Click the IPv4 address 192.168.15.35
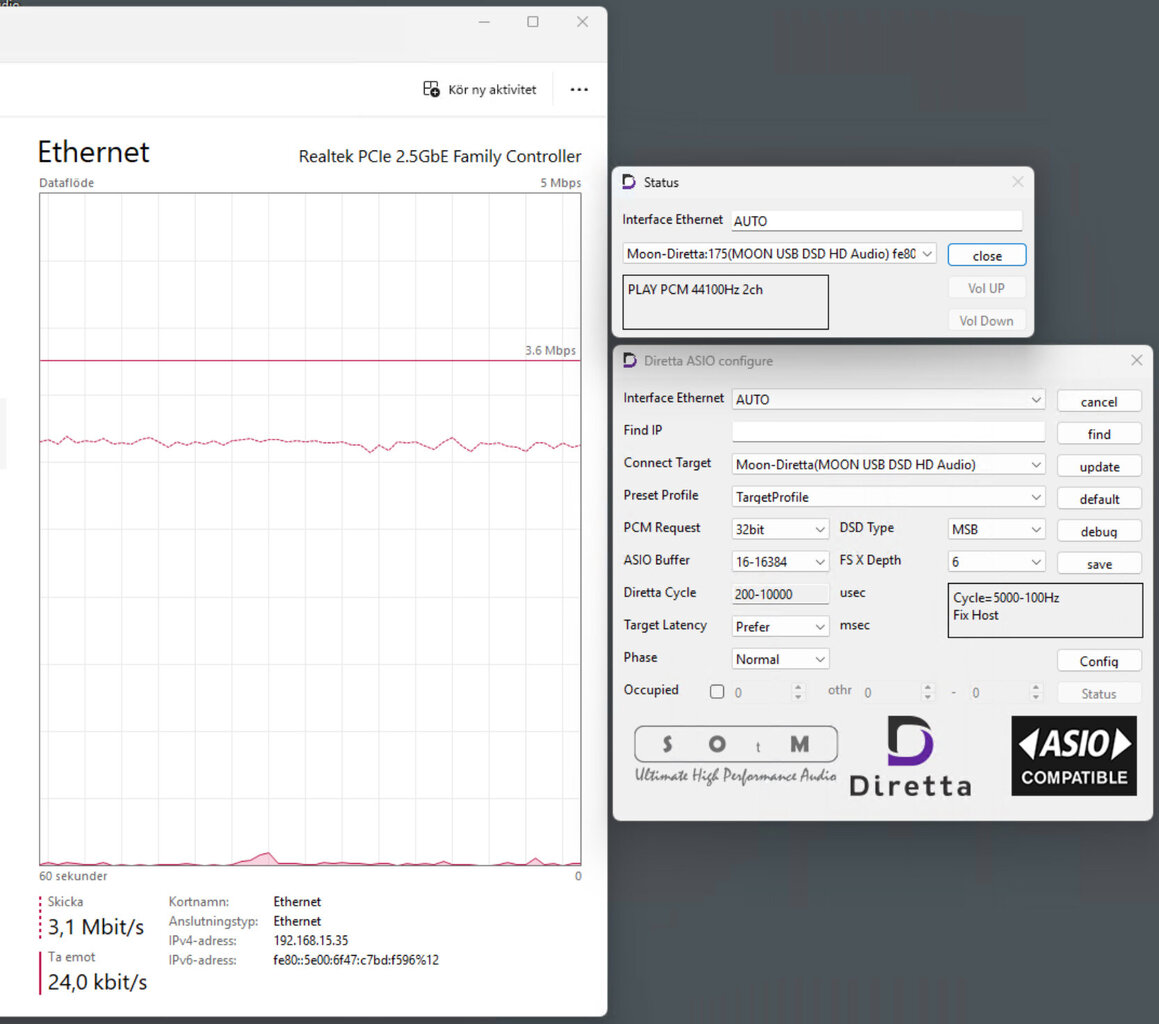 click(x=310, y=940)
